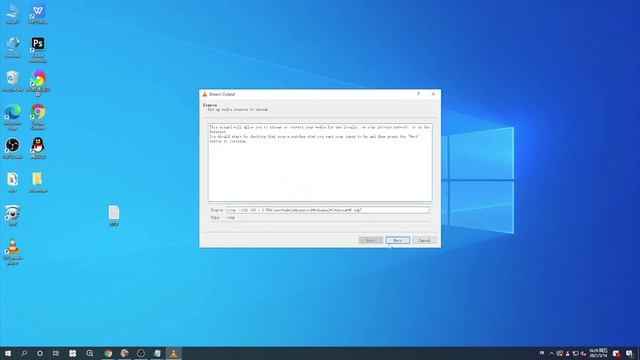640x360 pixels.
Task: Open the WPS Office desktop shortcut
Action: [x=38, y=14]
